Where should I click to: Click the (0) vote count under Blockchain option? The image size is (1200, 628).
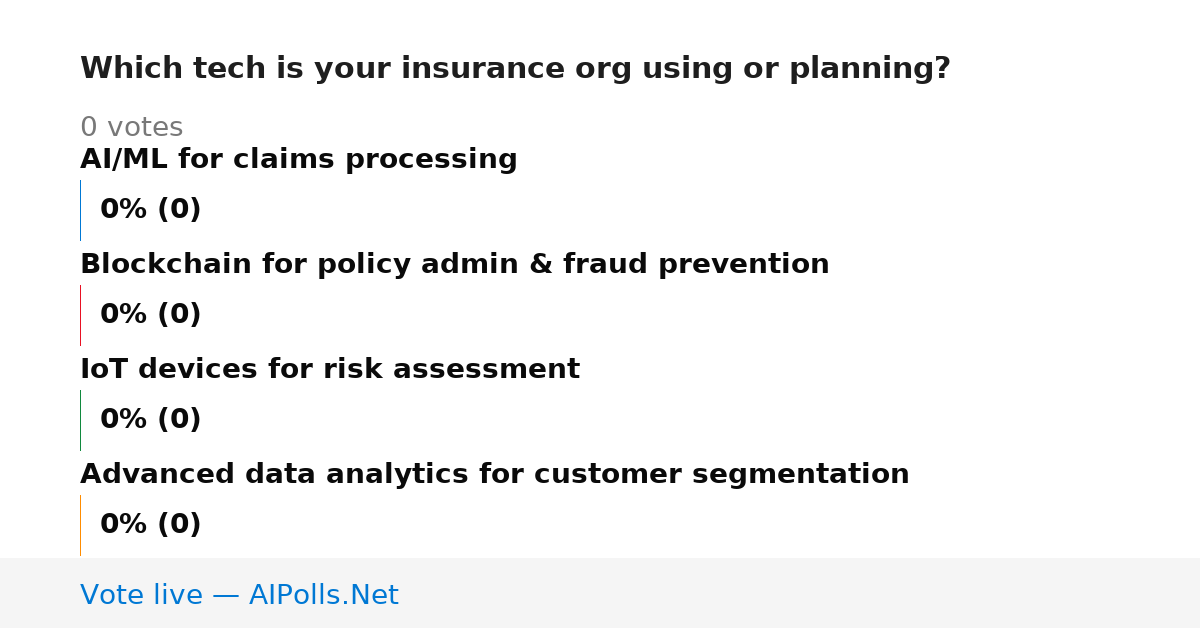(x=179, y=315)
